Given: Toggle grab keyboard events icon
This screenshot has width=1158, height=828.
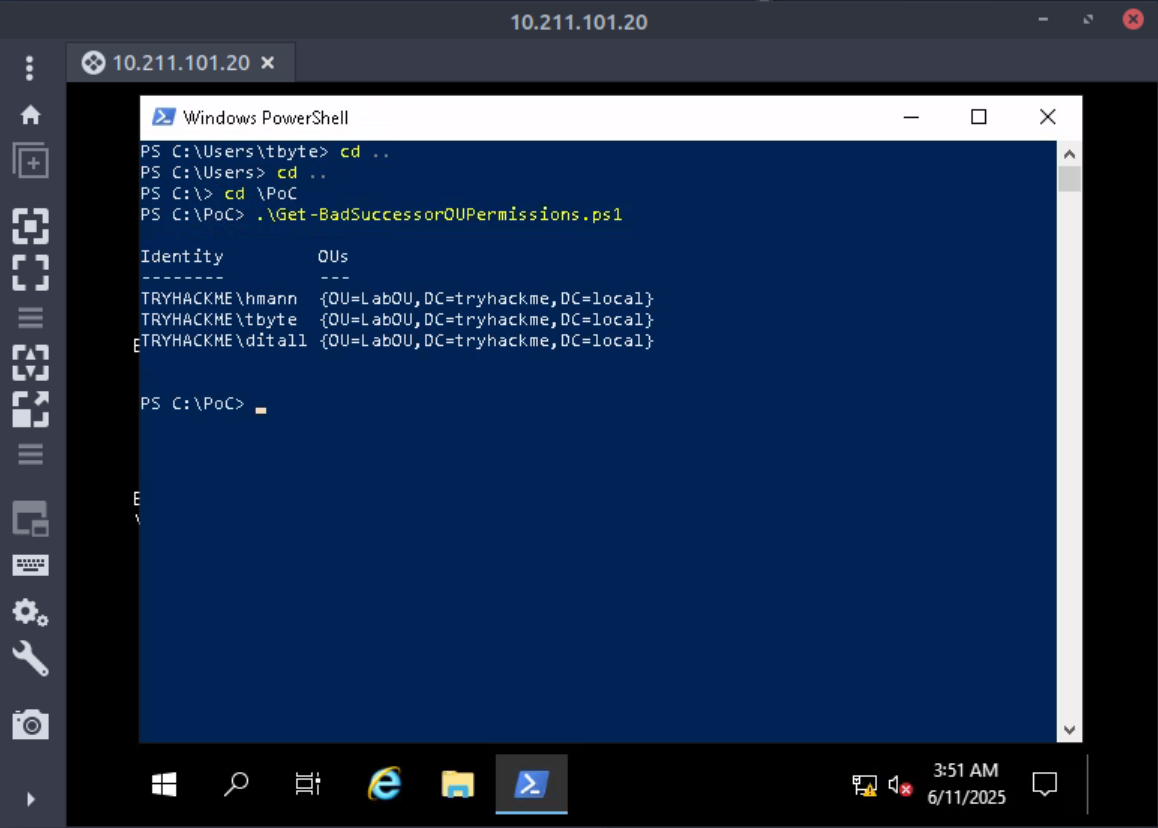Looking at the screenshot, I should [30, 565].
